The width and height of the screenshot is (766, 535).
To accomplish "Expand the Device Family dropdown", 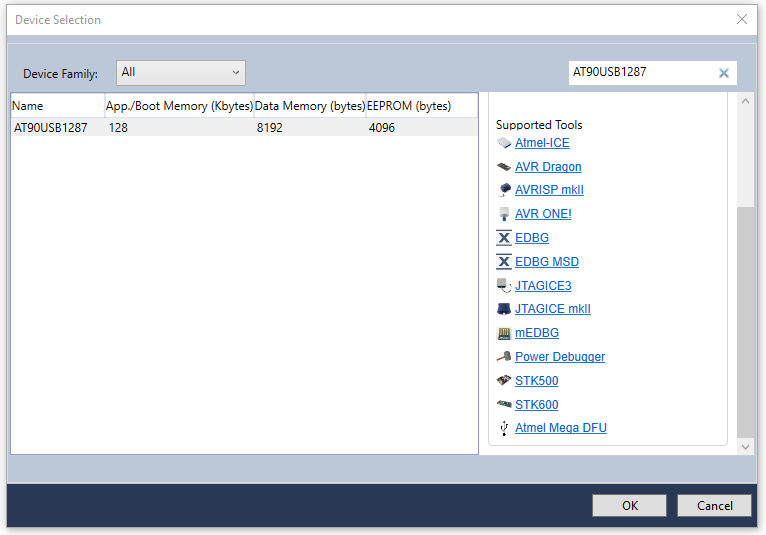I will click(181, 73).
